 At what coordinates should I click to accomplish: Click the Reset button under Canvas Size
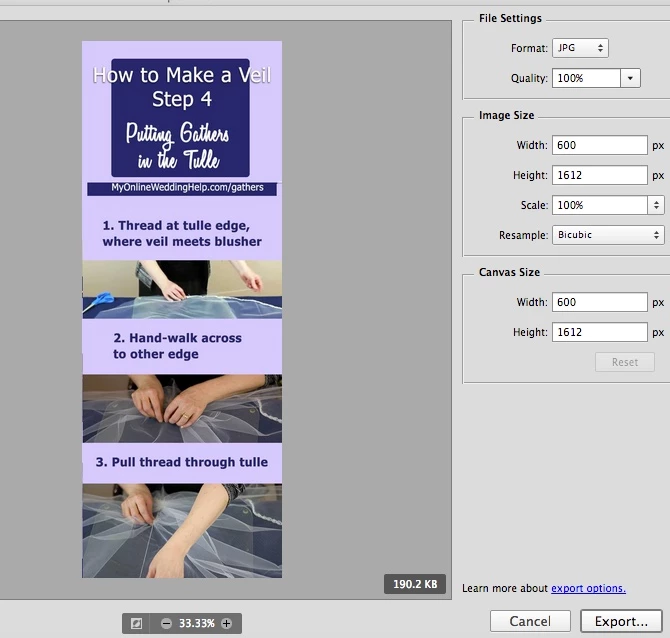point(625,362)
